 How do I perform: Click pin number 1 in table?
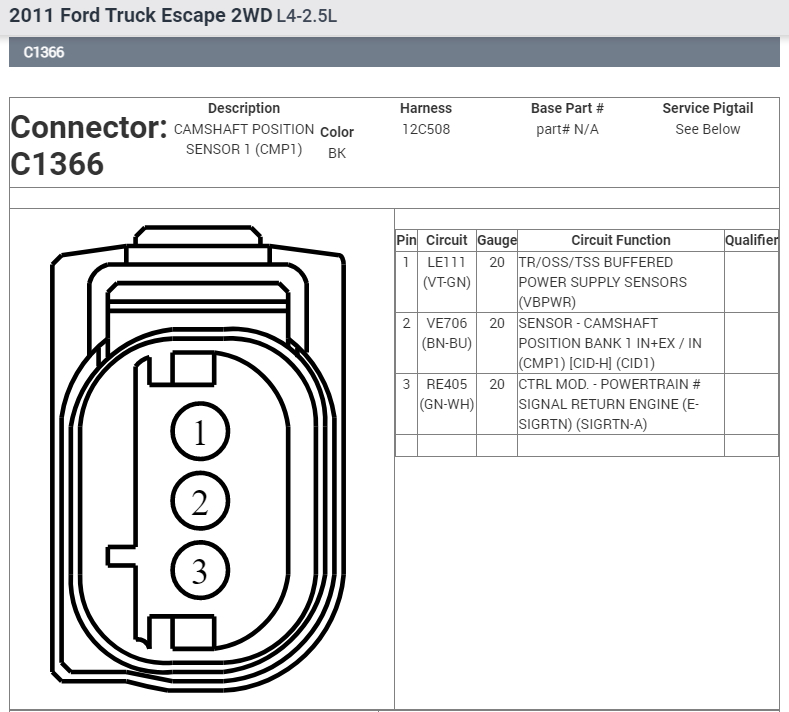click(406, 262)
